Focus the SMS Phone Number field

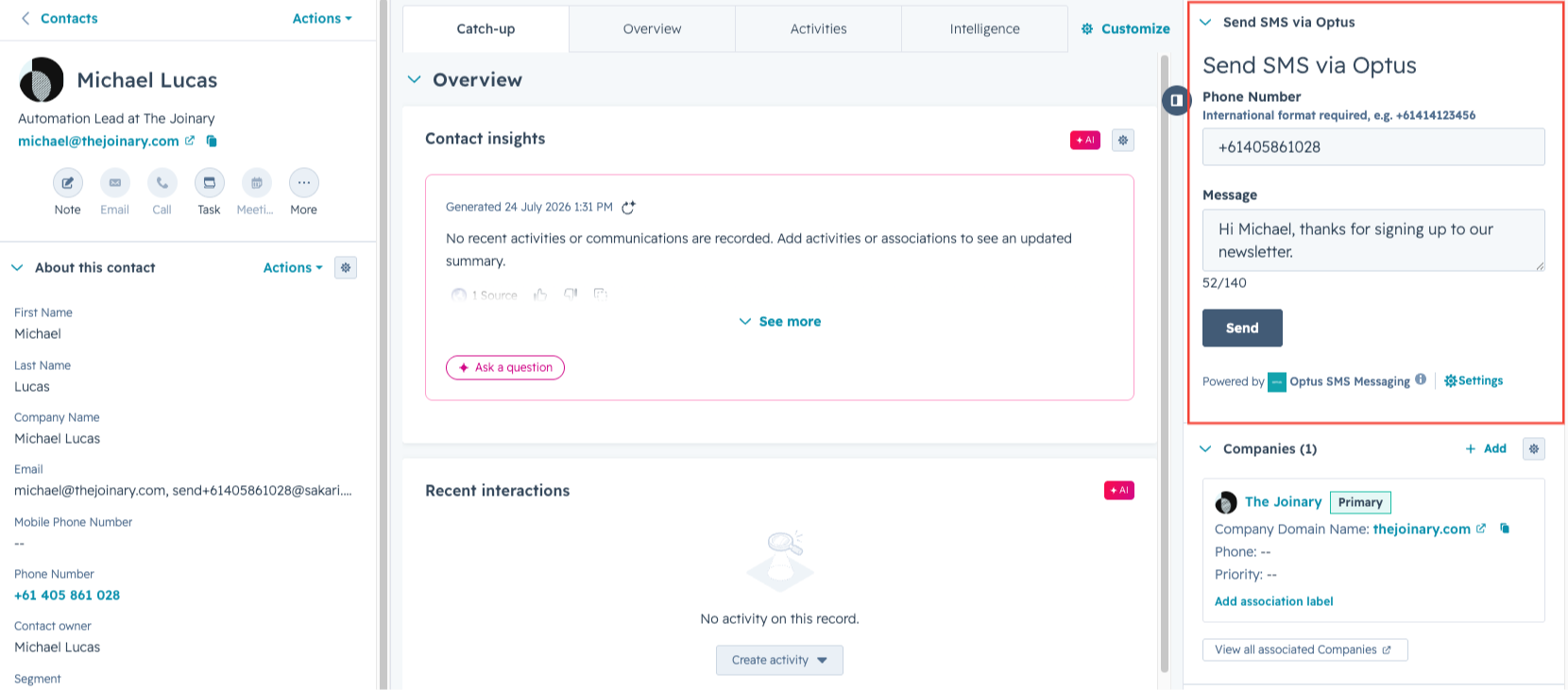pos(1373,147)
